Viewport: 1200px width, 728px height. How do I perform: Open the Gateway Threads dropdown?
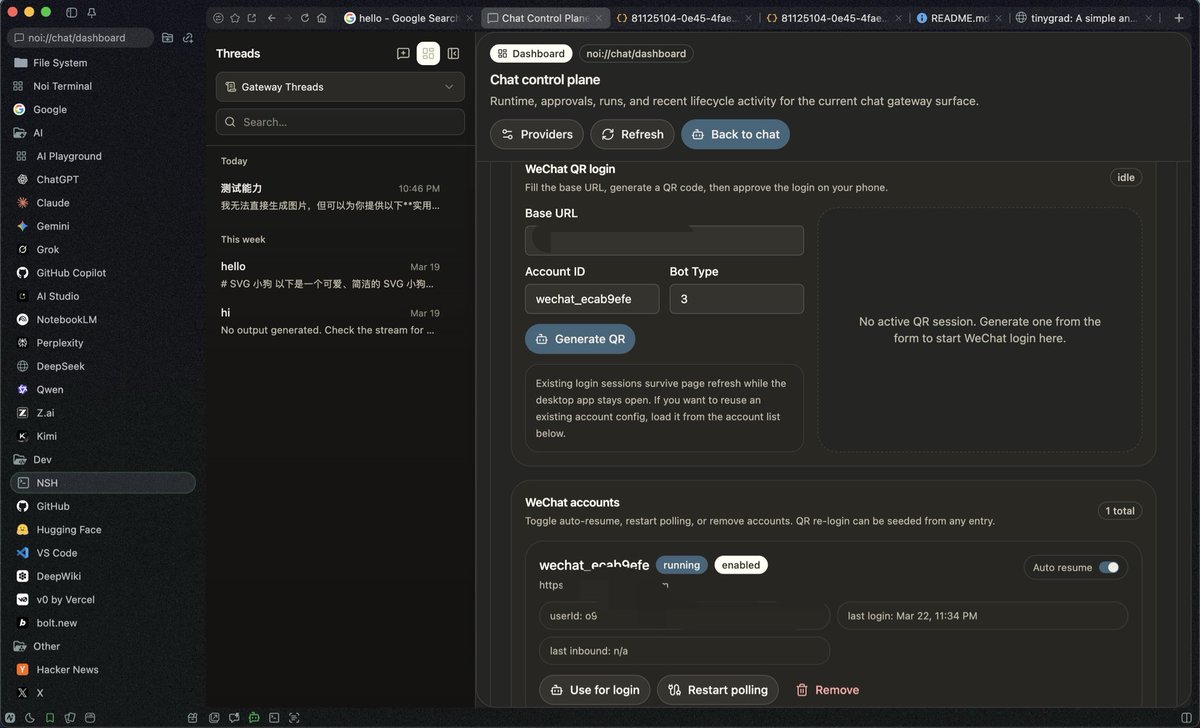pyautogui.click(x=340, y=87)
